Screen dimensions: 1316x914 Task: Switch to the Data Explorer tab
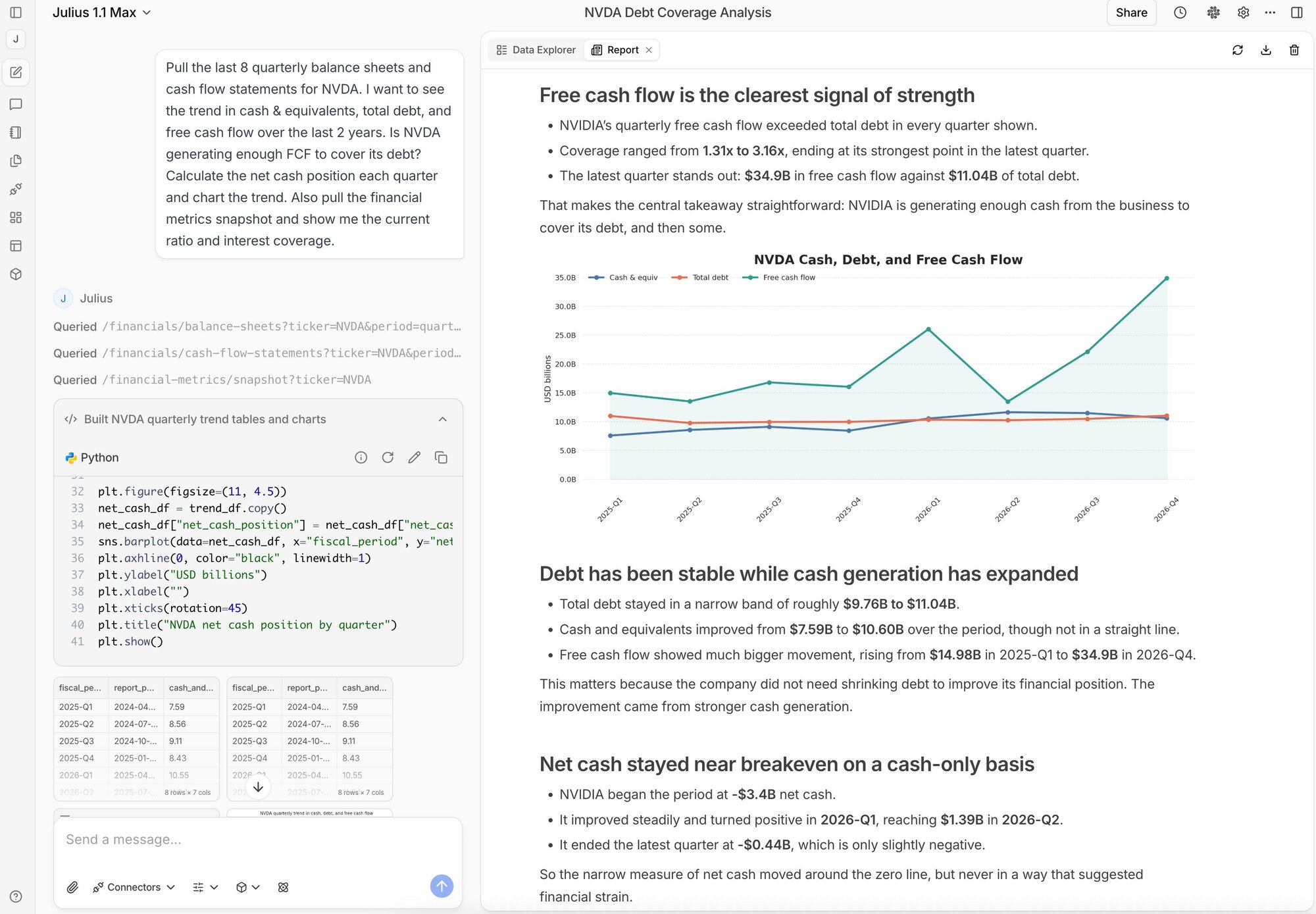pos(536,50)
